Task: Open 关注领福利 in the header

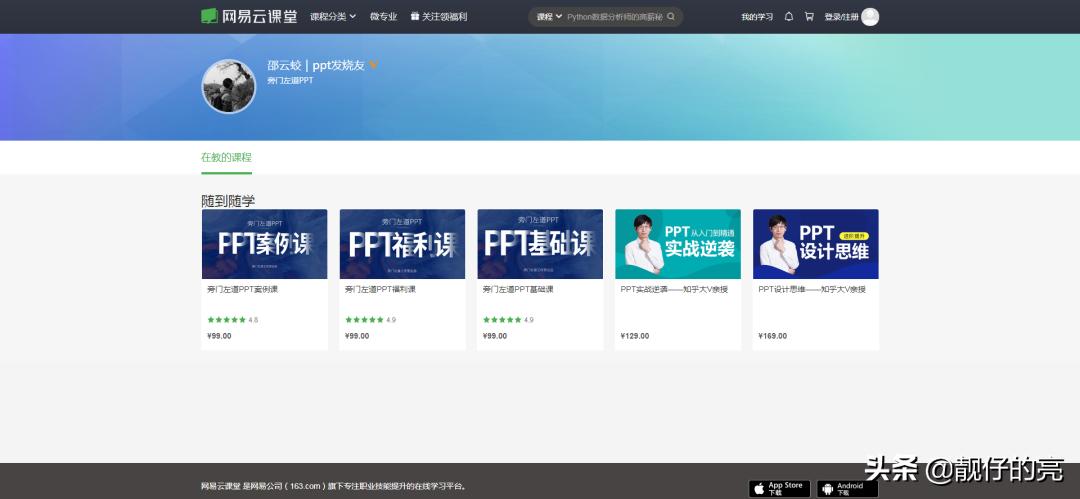Action: pos(444,17)
